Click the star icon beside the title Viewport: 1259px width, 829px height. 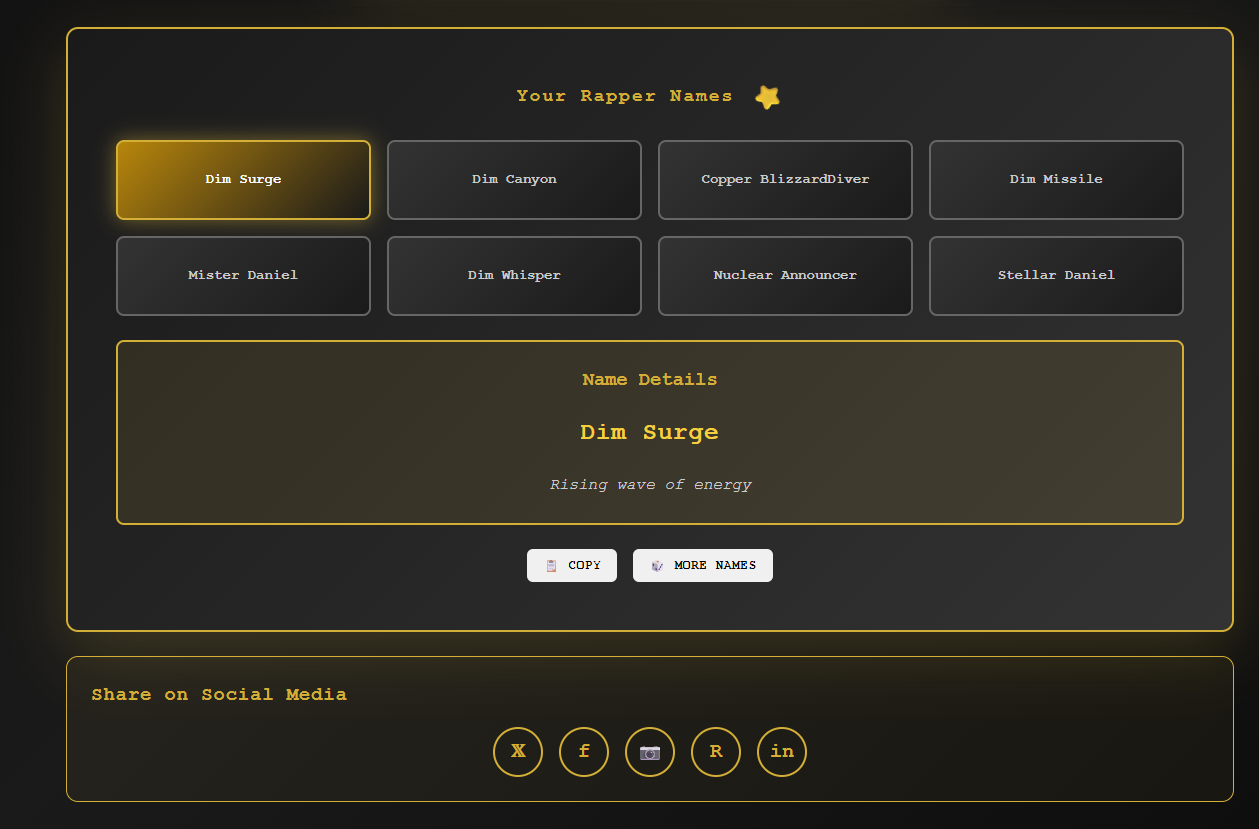768,96
